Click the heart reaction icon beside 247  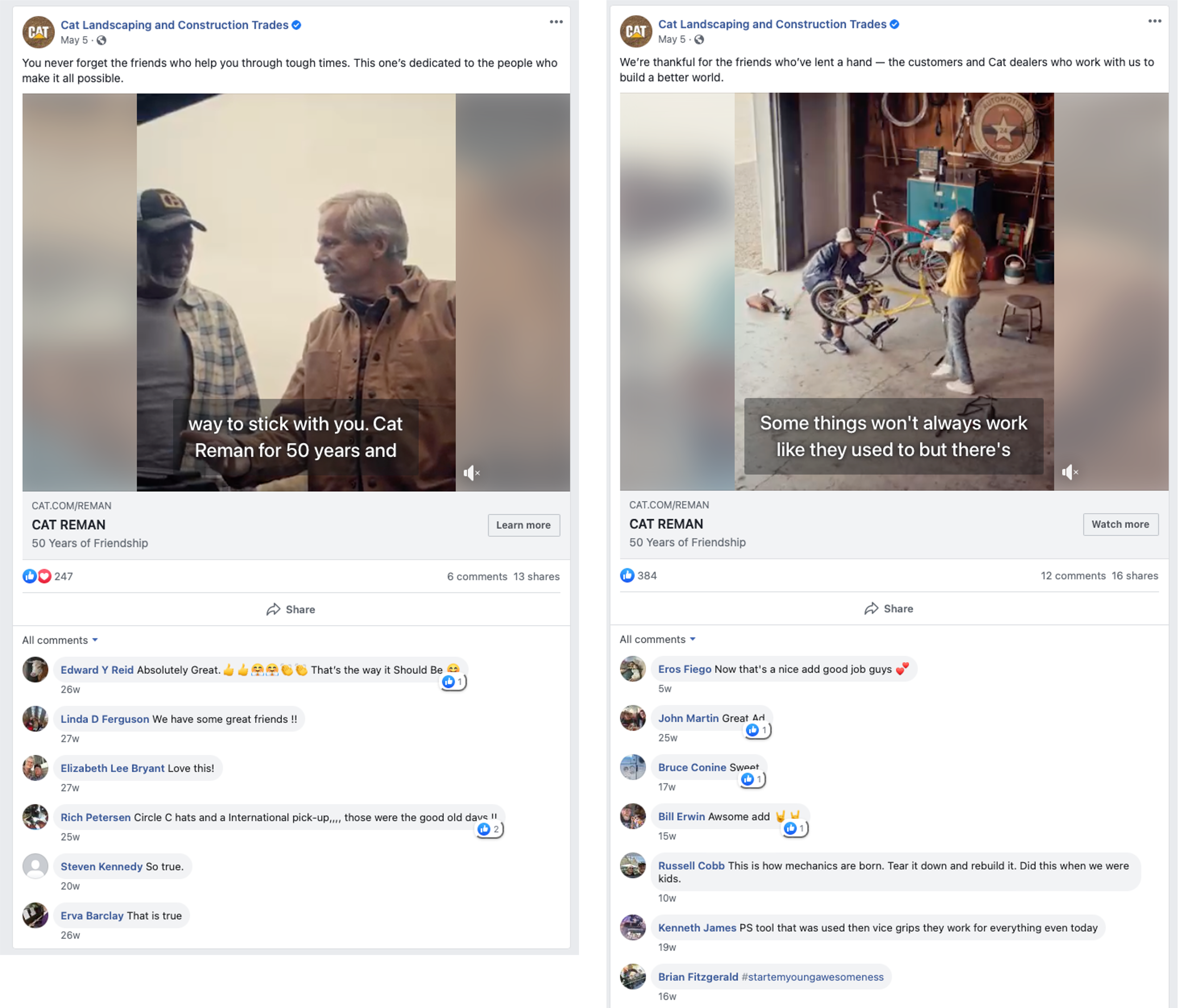(44, 576)
